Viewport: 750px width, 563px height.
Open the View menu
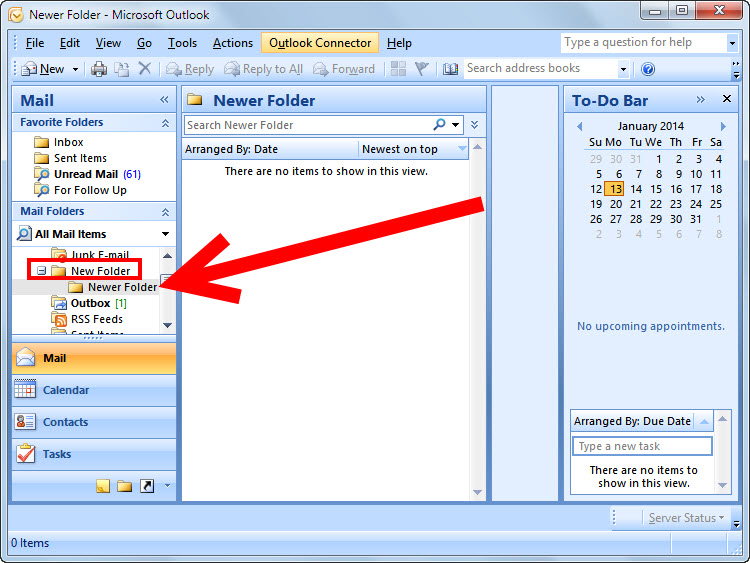pyautogui.click(x=108, y=43)
